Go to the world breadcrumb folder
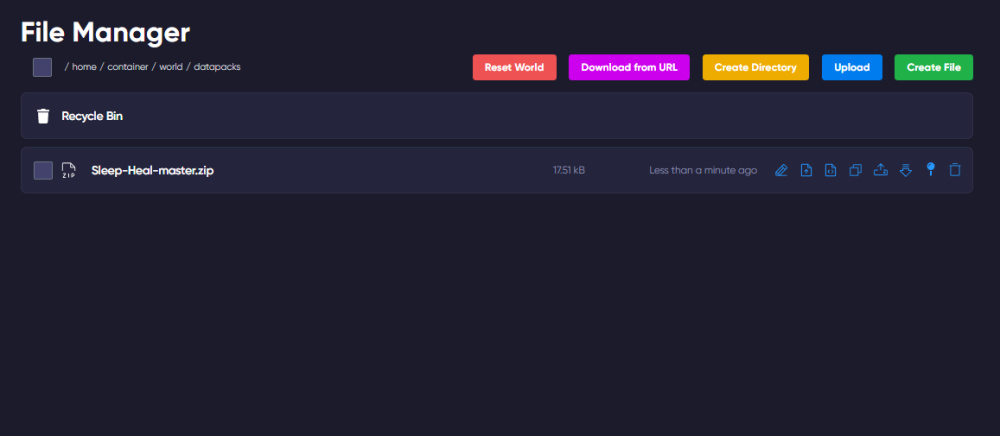This screenshot has width=1000, height=436. pyautogui.click(x=171, y=67)
